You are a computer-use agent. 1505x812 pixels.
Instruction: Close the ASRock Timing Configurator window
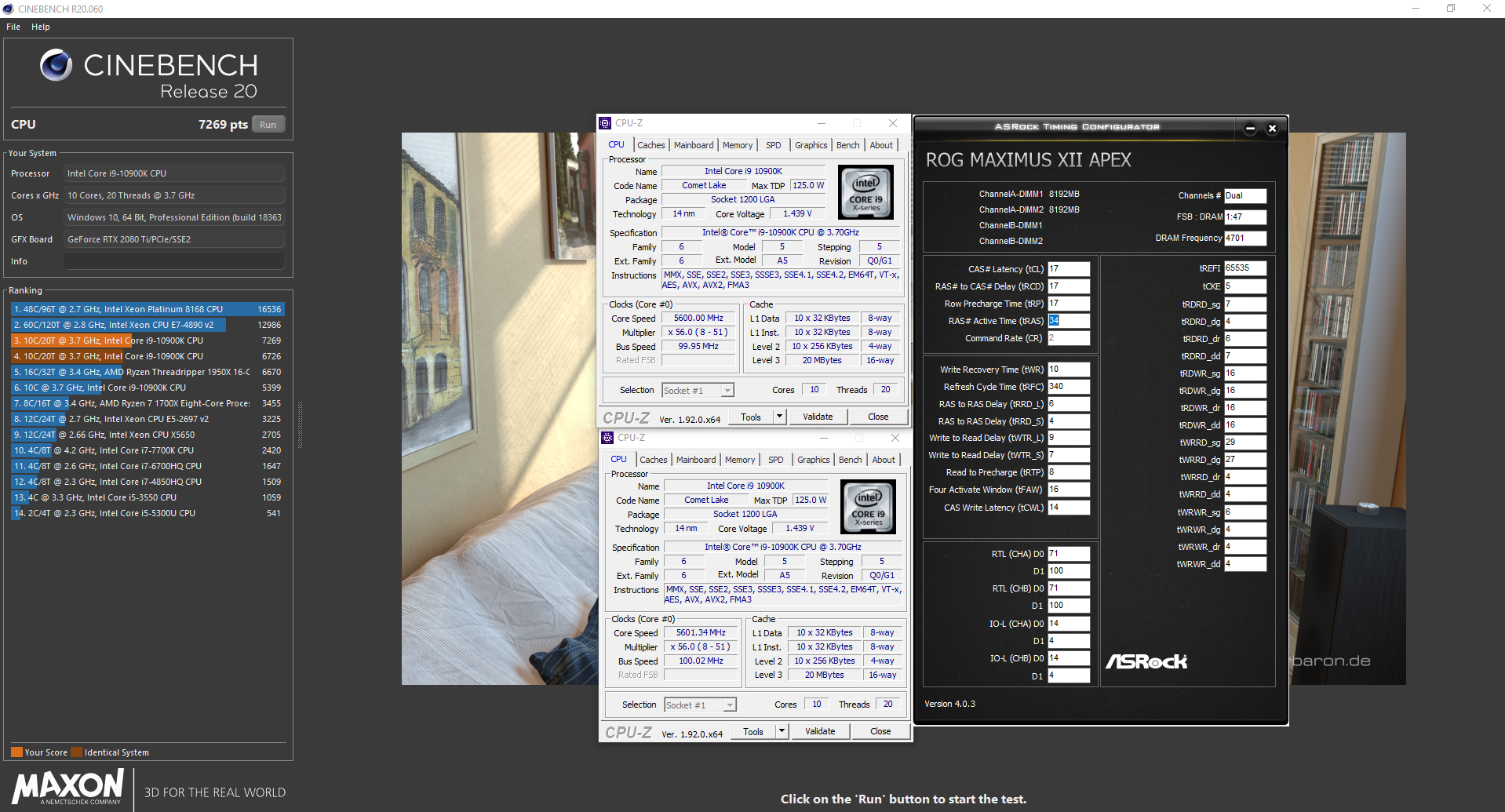(x=1273, y=128)
